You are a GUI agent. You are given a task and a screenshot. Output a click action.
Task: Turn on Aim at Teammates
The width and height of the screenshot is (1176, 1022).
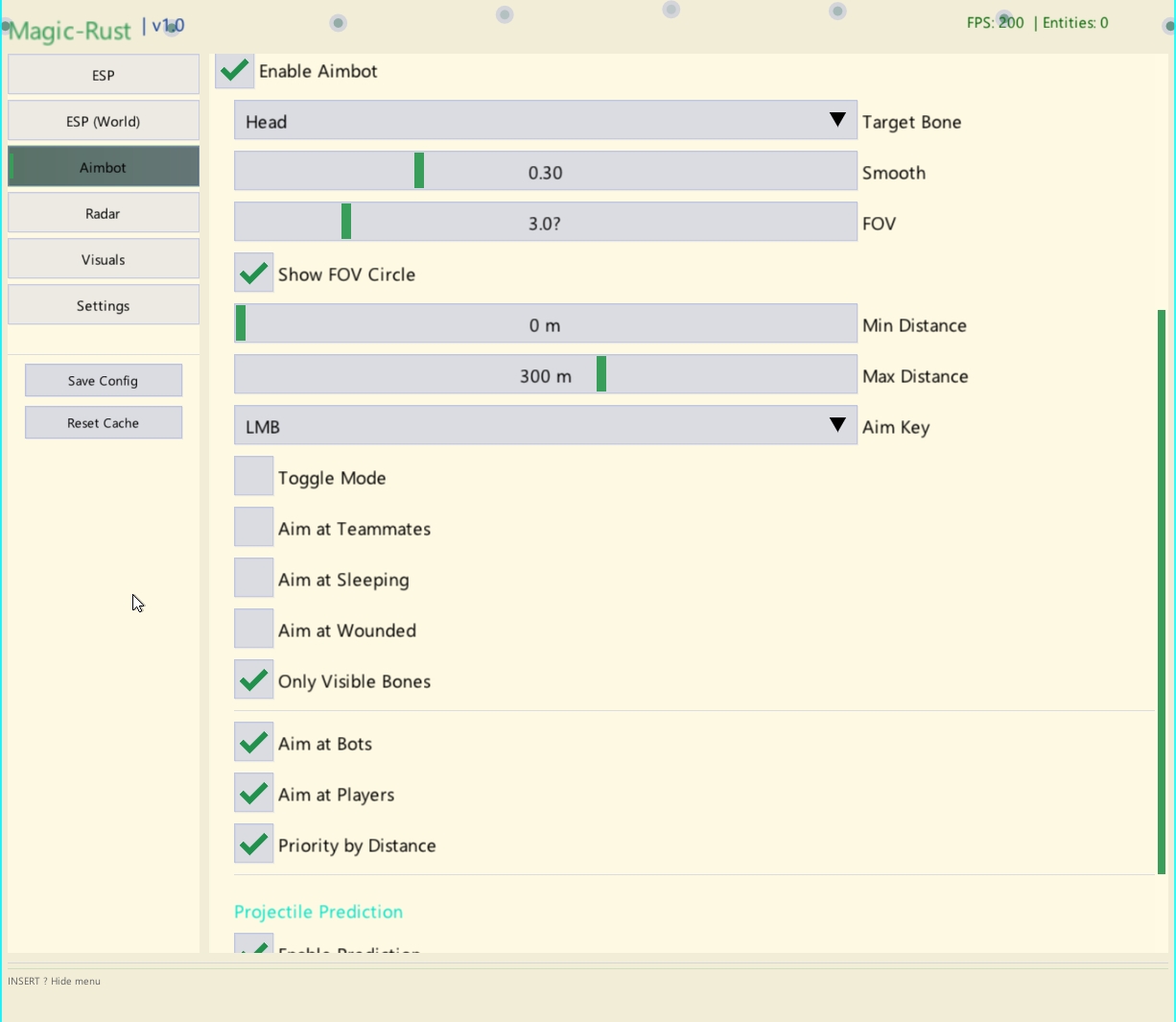(x=254, y=528)
